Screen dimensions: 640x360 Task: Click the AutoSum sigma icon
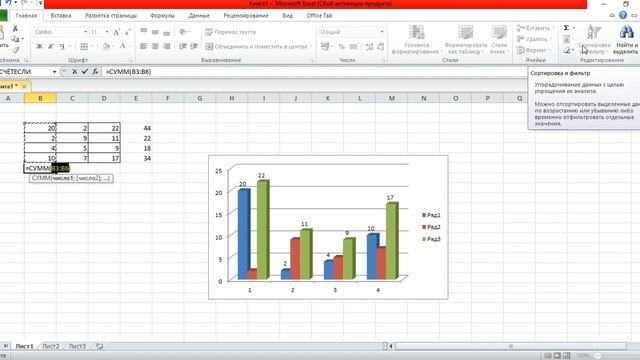coord(567,28)
